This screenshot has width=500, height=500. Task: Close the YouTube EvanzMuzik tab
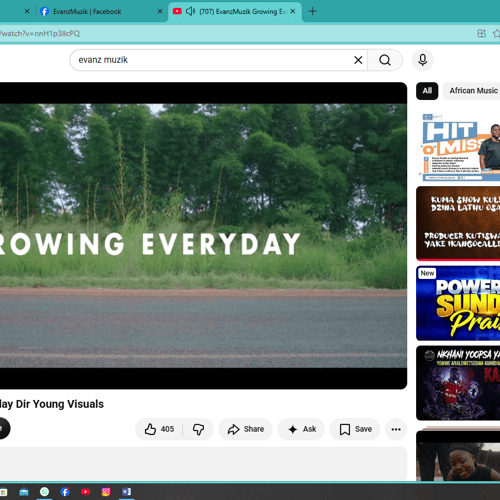[x=293, y=11]
